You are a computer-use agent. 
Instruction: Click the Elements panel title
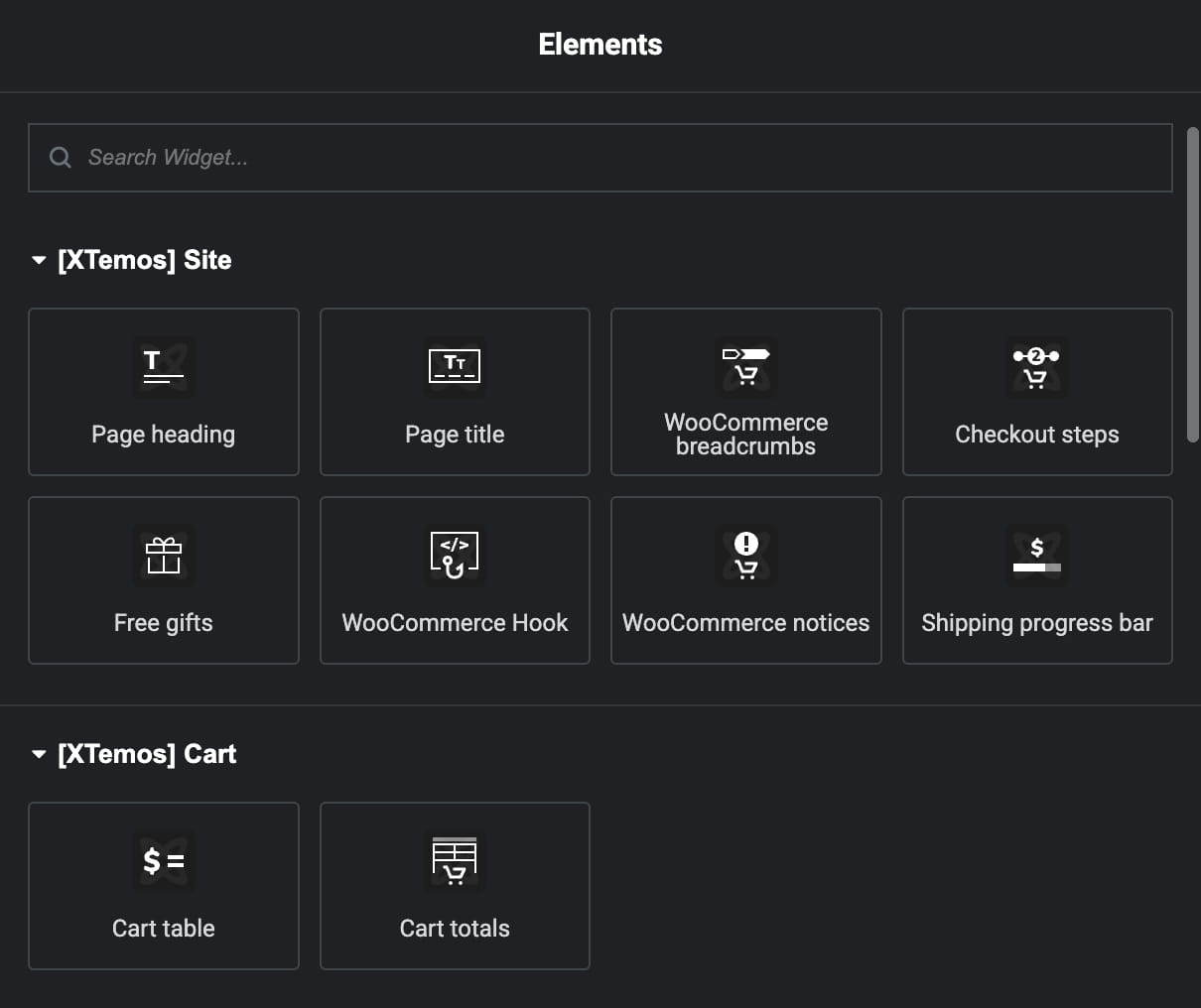[600, 45]
